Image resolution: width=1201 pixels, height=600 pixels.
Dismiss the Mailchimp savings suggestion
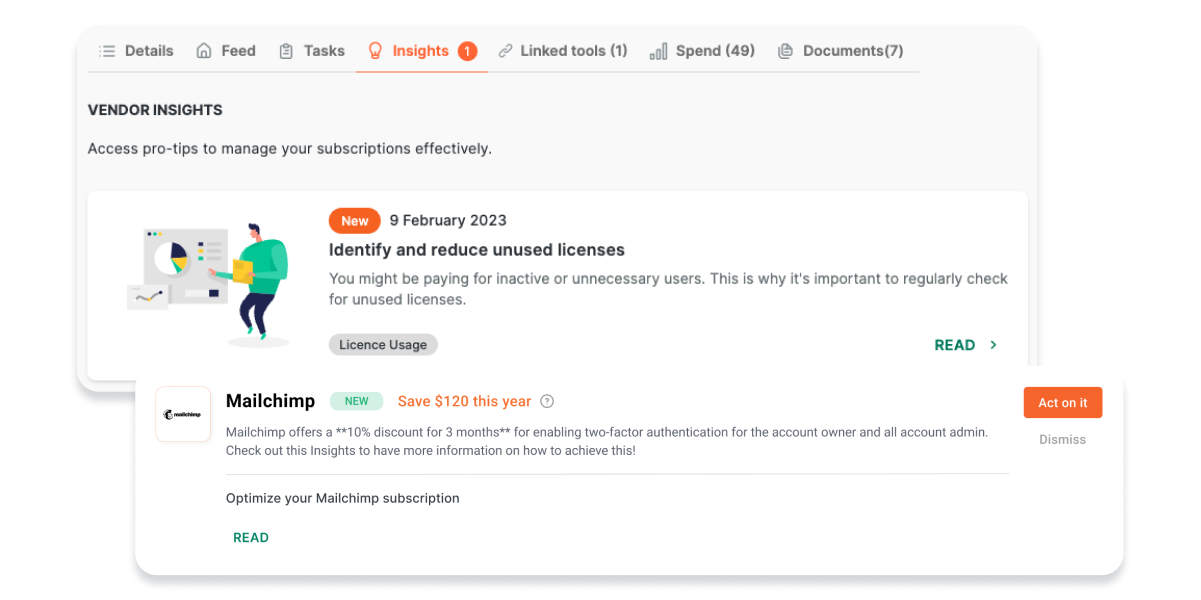click(1062, 439)
